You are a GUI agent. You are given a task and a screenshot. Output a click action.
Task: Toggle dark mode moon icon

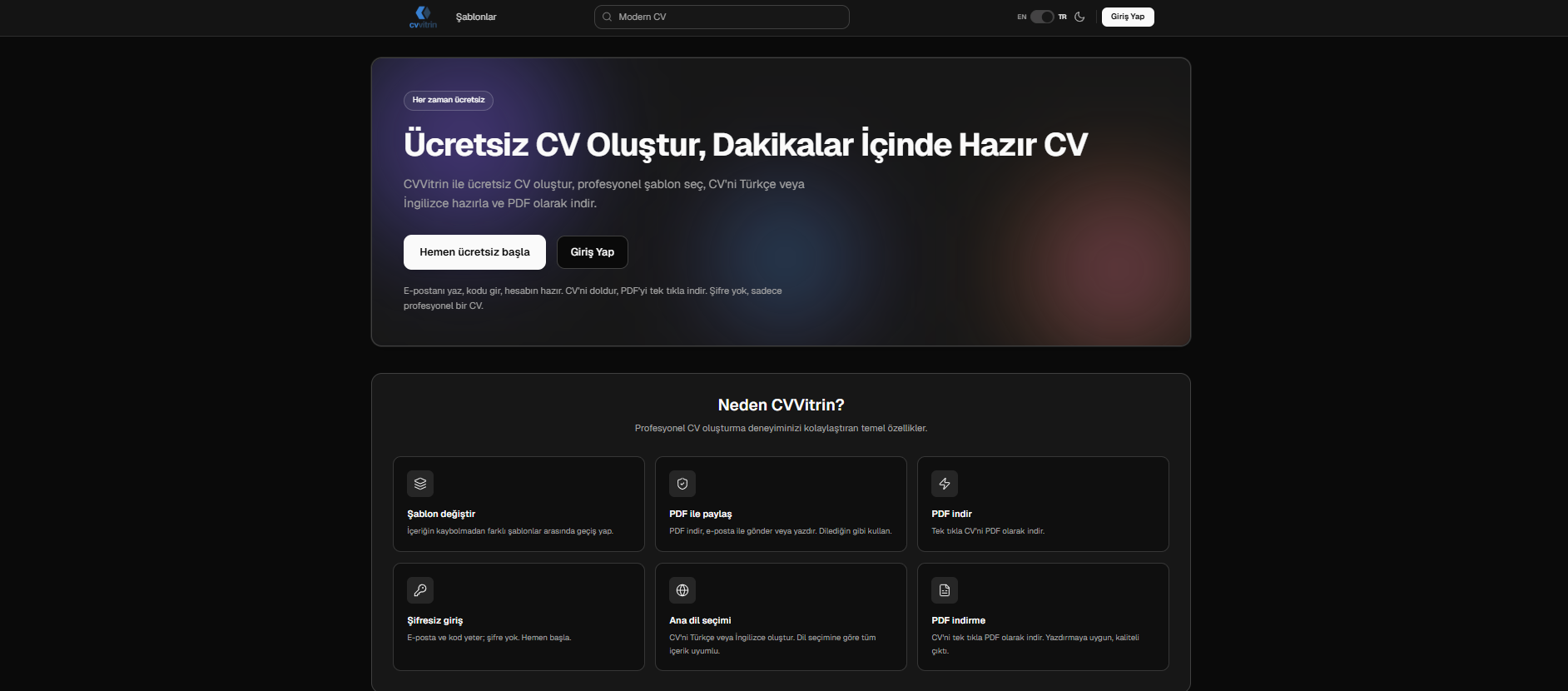click(1079, 17)
